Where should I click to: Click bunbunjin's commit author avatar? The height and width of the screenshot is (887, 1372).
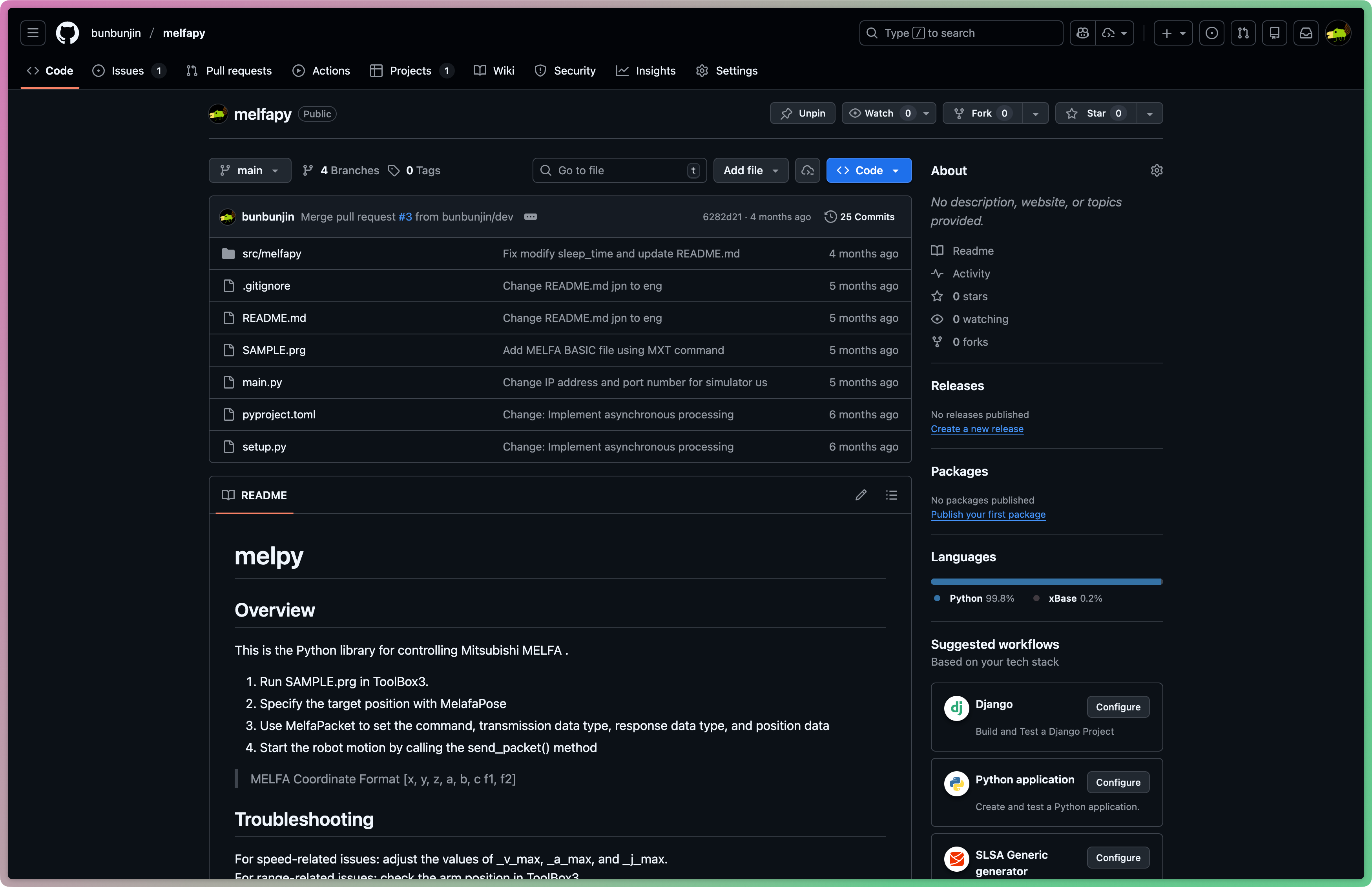click(x=227, y=217)
